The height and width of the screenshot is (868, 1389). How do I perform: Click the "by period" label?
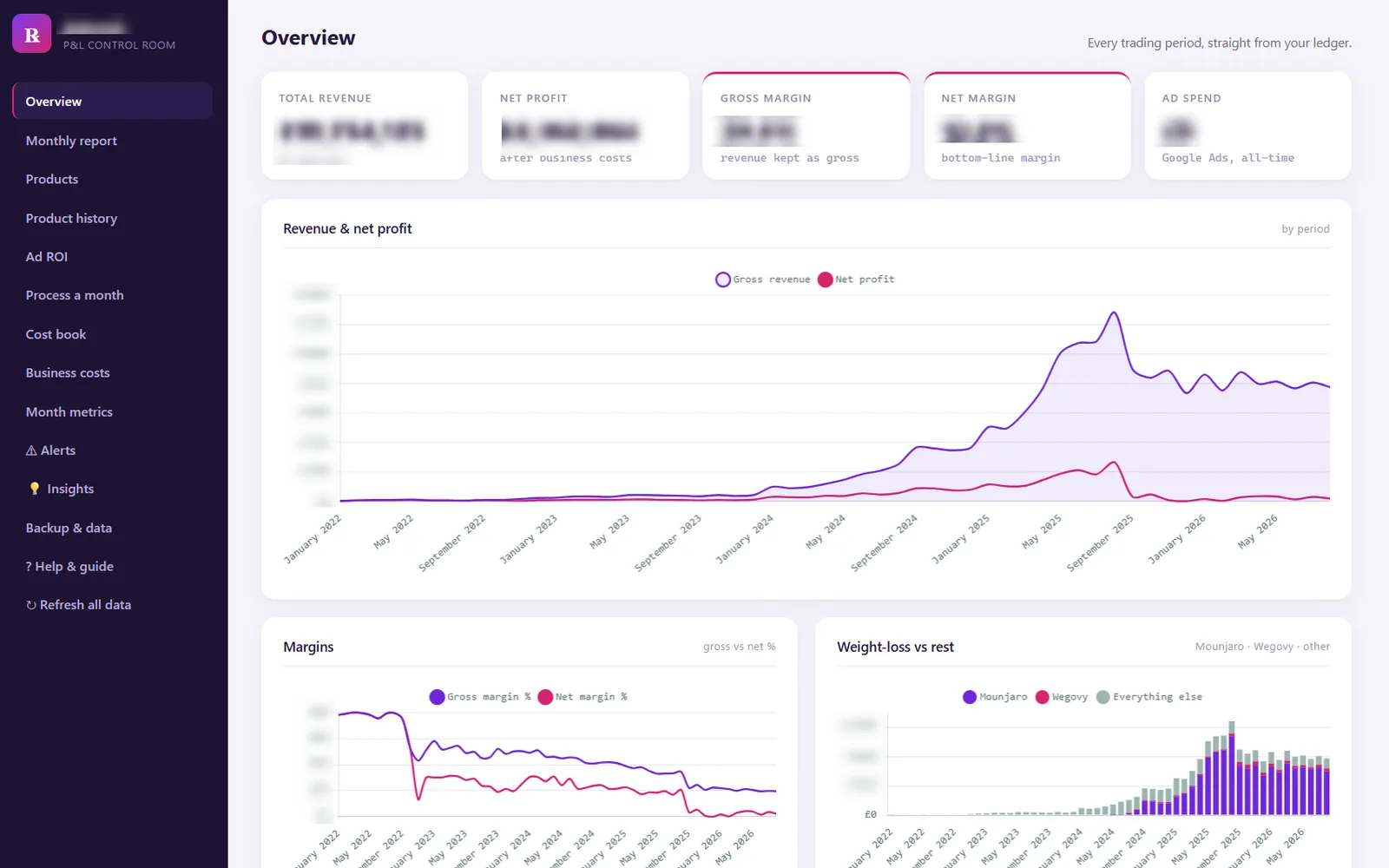[x=1305, y=229]
